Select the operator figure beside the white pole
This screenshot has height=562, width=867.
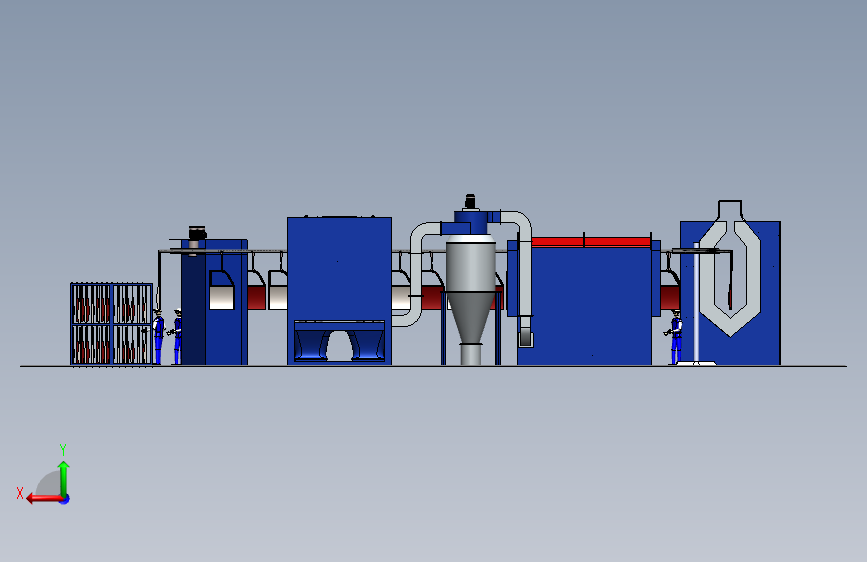pos(675,337)
